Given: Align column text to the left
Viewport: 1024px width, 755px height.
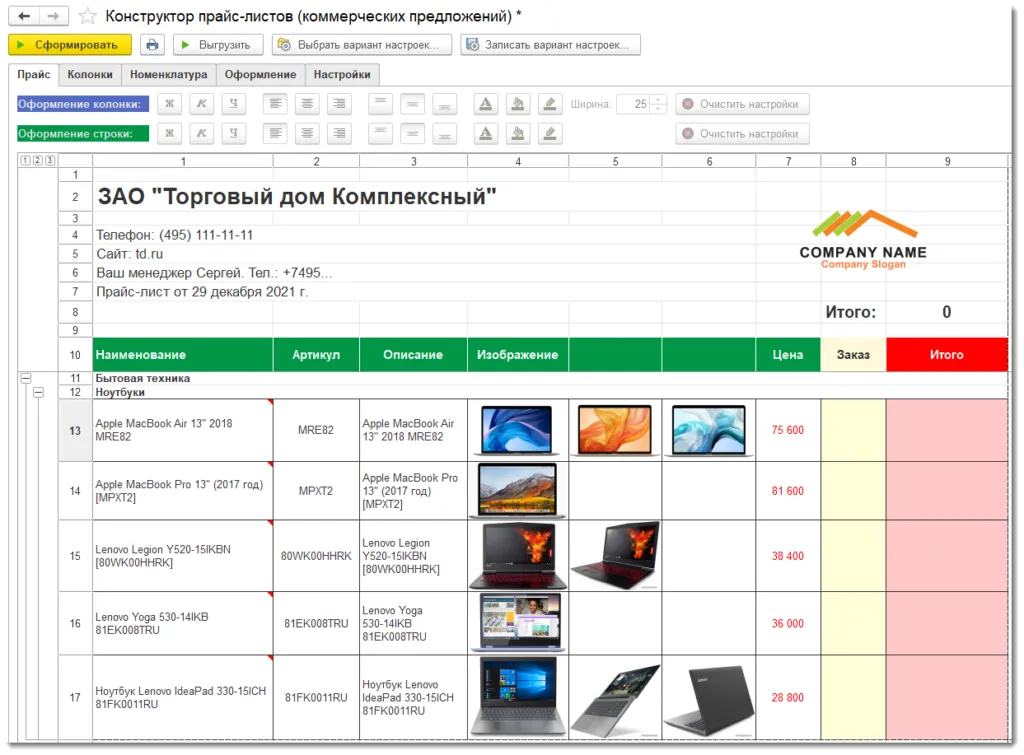Looking at the screenshot, I should pyautogui.click(x=276, y=104).
